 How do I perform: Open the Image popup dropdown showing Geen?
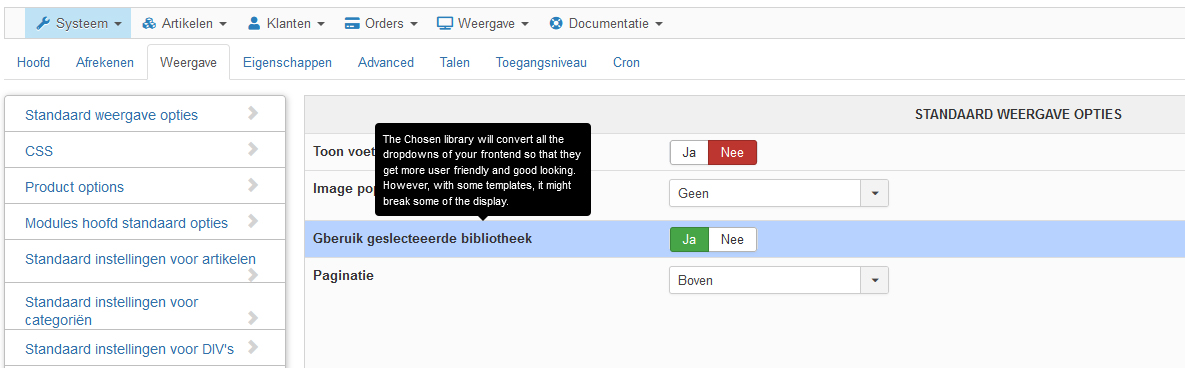point(778,193)
